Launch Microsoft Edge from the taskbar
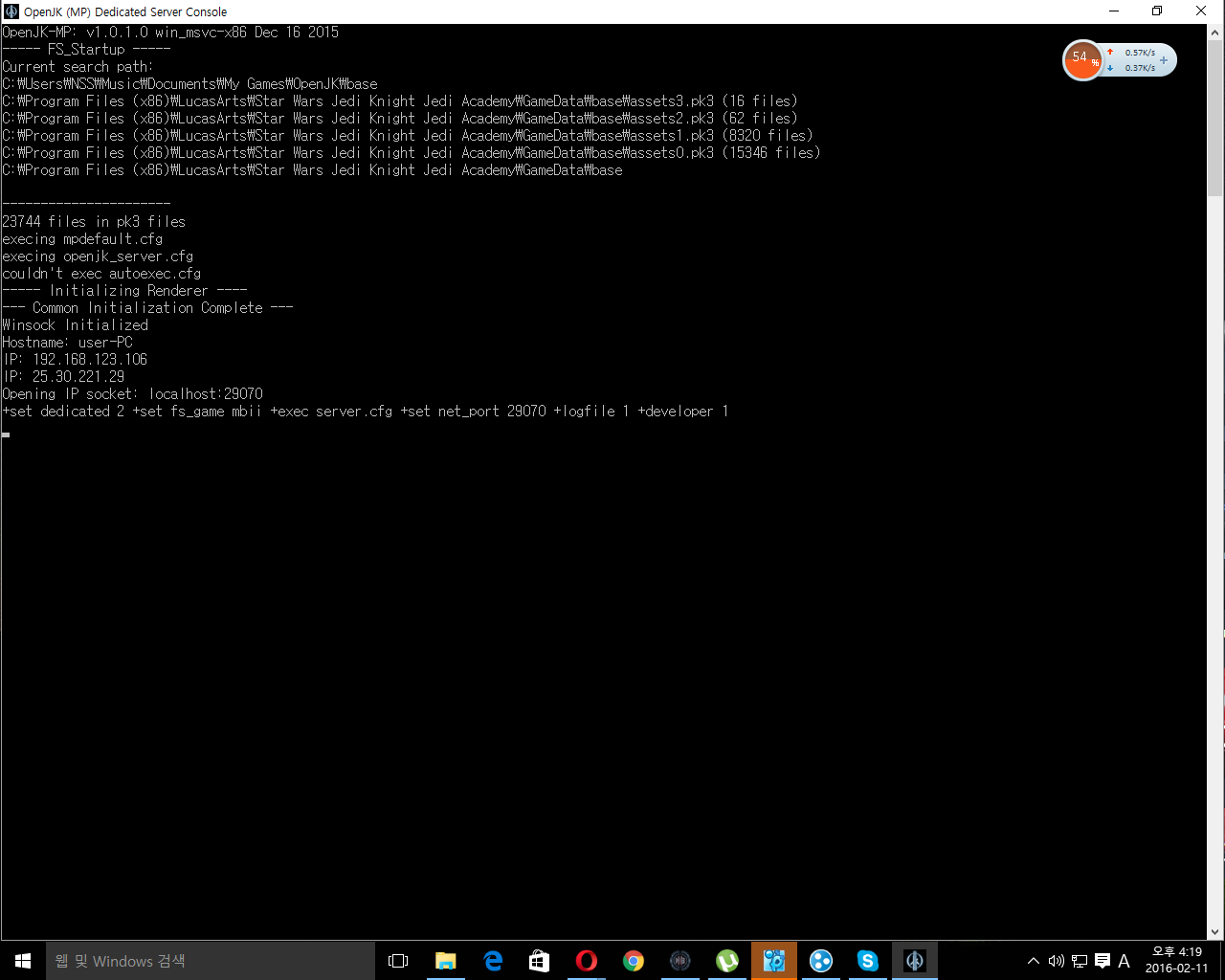 (493, 961)
